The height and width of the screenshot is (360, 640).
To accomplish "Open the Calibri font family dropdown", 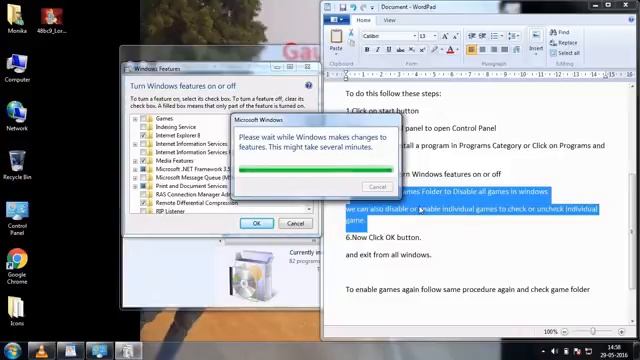I will 414,36.
